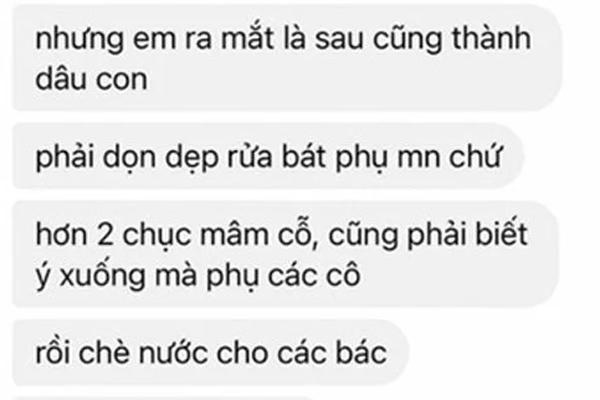Select the "rồi chè nước cho các bác" message
The height and width of the screenshot is (400, 600).
point(210,353)
